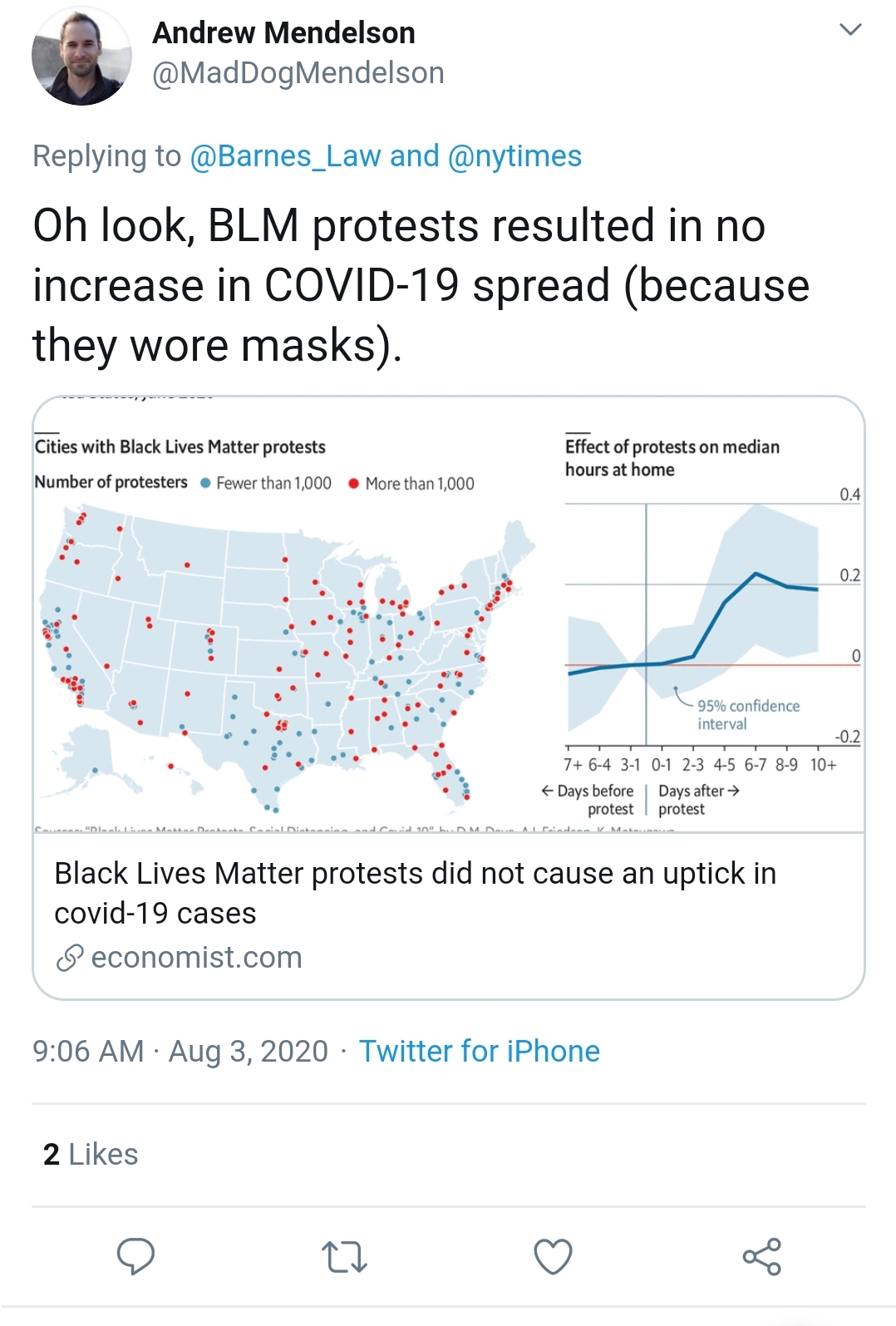Tap the red 'More than 1,000' legend dot

[353, 484]
